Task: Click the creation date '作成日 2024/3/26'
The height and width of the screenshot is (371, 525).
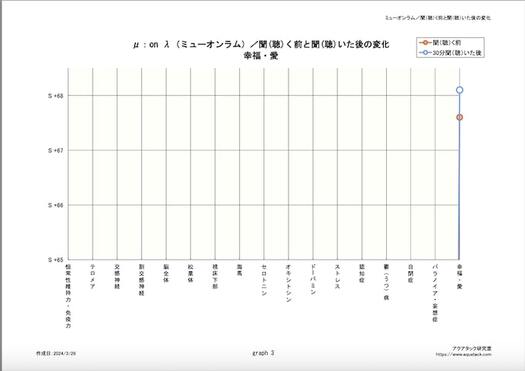Action: [x=56, y=353]
